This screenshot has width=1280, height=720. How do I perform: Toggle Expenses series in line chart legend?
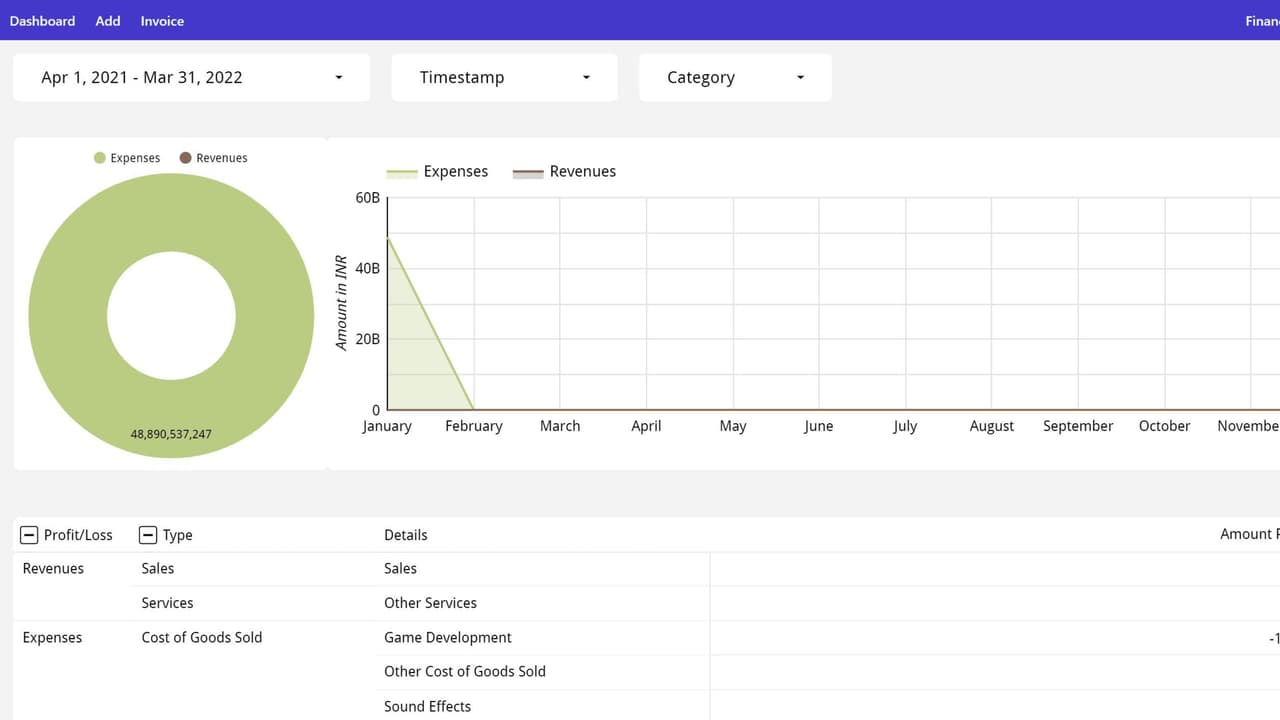(x=437, y=172)
